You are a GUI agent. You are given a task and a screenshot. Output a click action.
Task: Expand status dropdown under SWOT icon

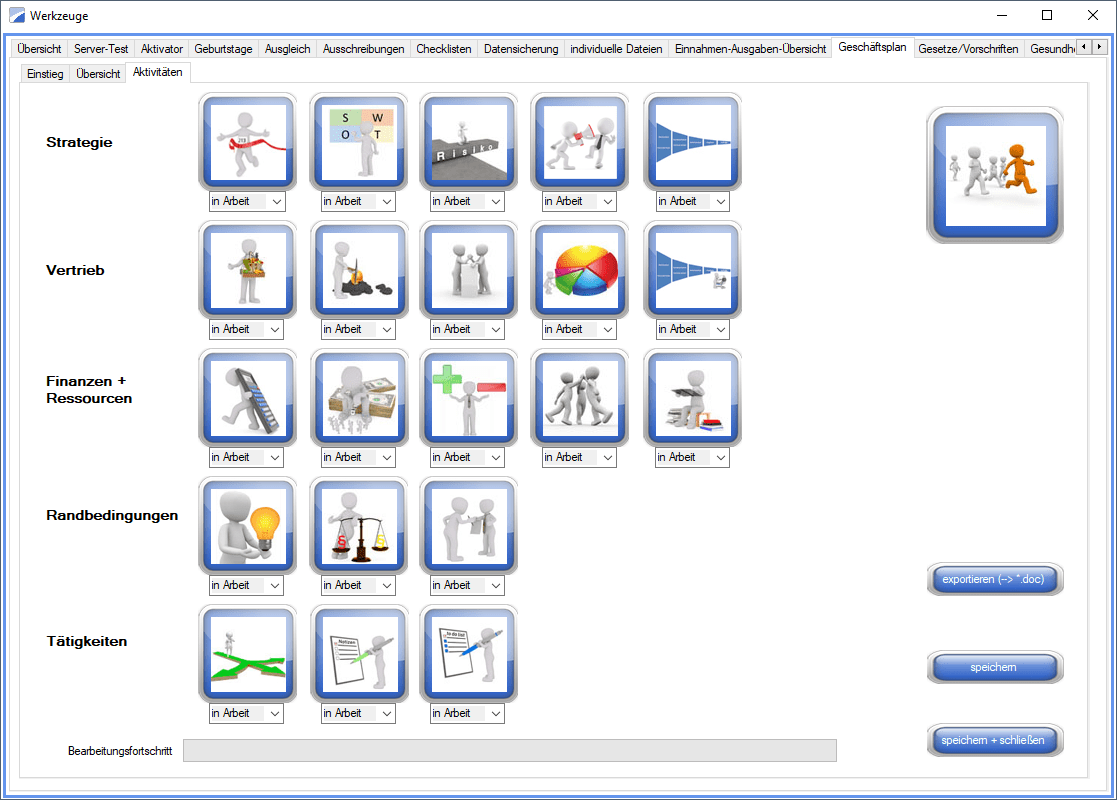[387, 201]
